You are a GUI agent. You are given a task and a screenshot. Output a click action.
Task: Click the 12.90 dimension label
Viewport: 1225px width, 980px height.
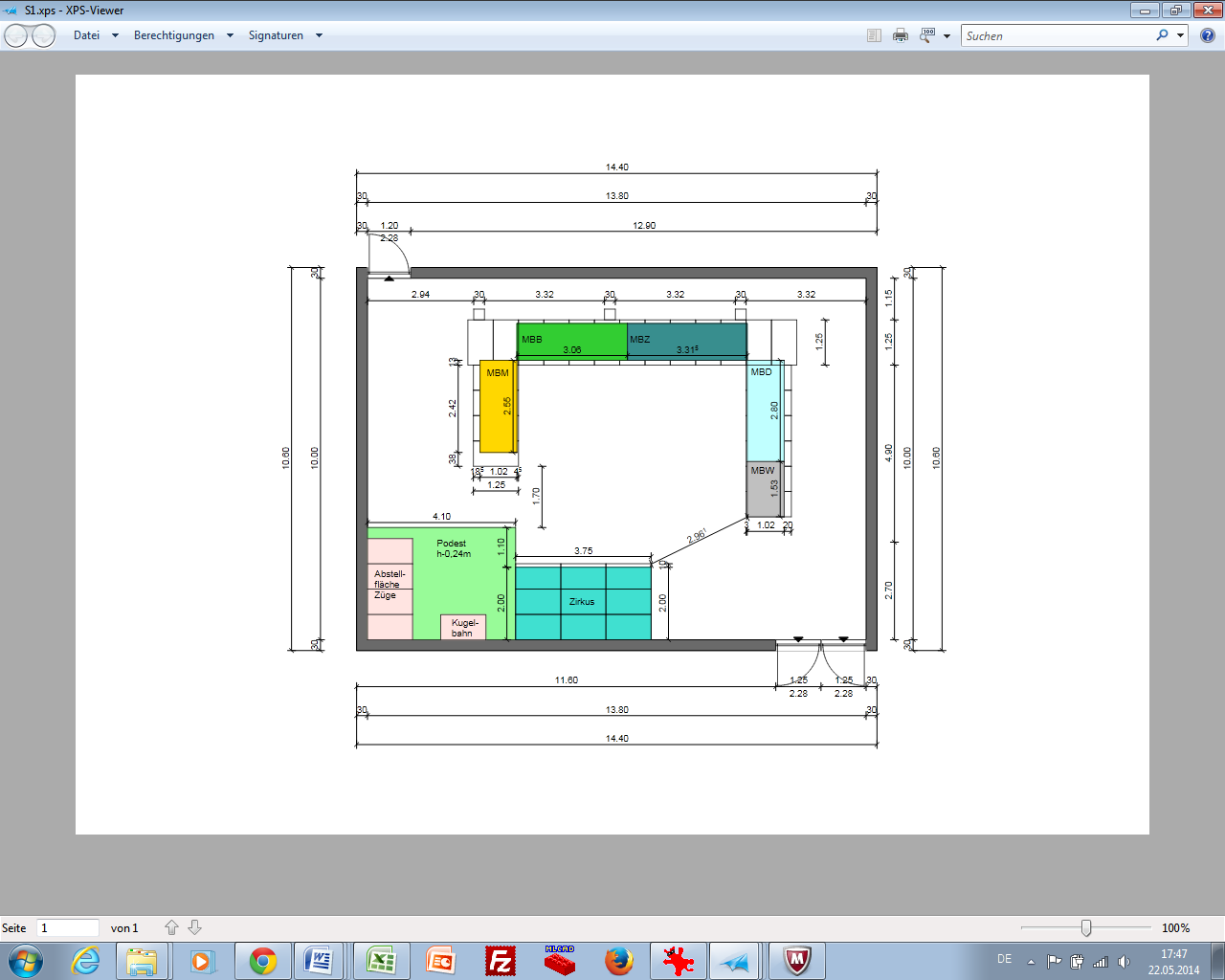coord(644,226)
